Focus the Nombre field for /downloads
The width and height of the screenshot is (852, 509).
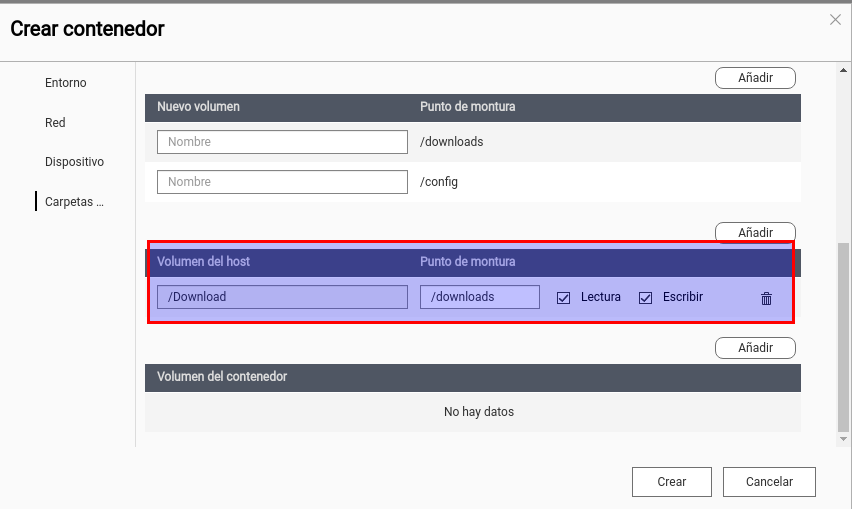coord(282,142)
